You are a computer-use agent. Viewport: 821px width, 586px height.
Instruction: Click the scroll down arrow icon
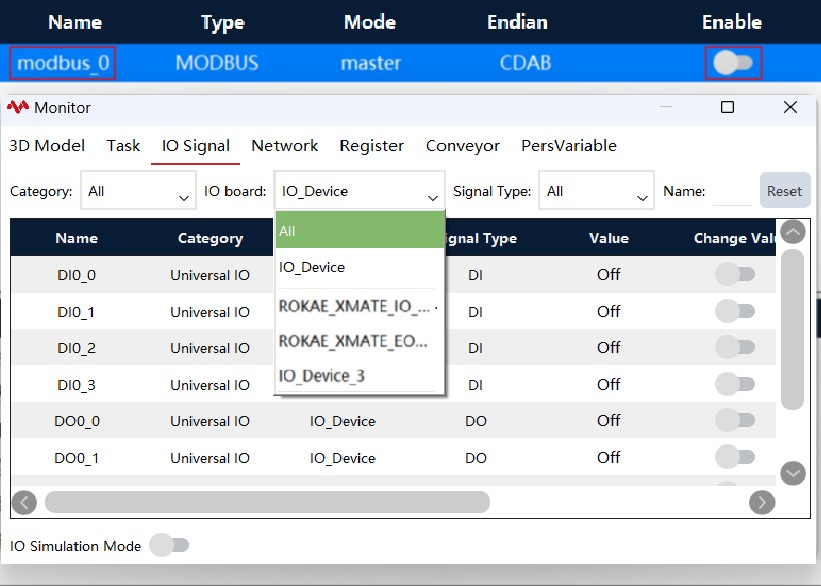tap(793, 473)
